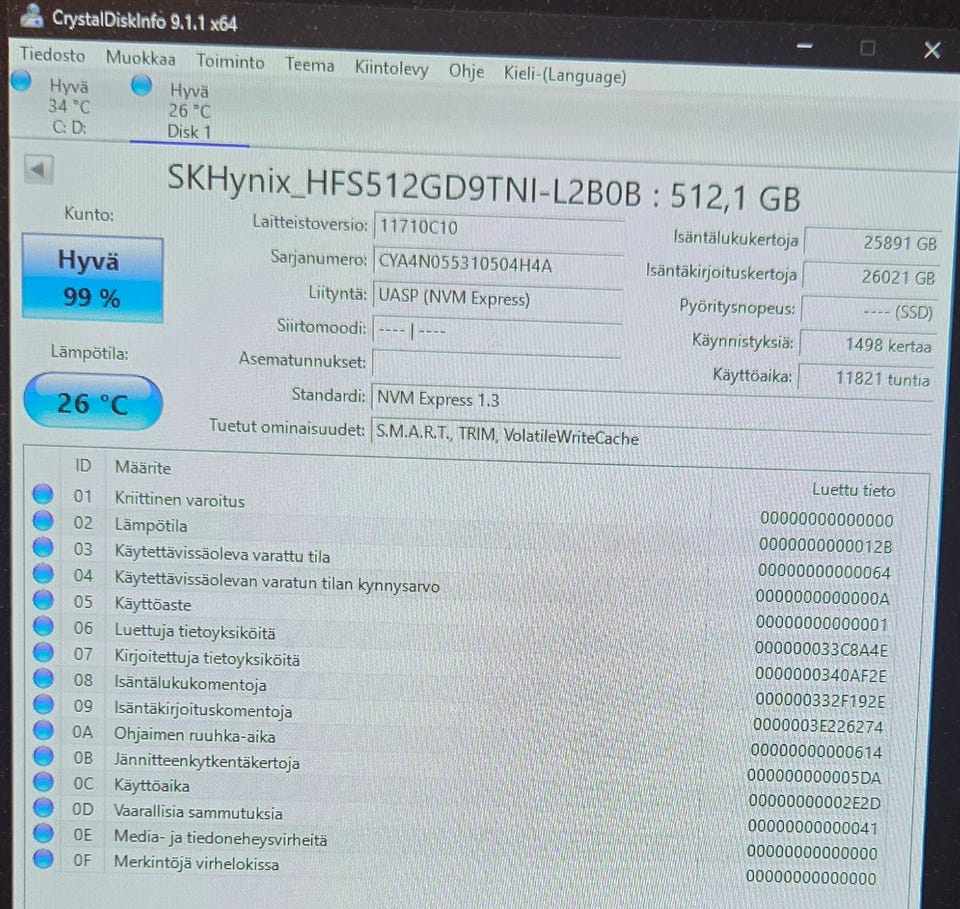This screenshot has width=960, height=909.
Task: Click the Siirtomoodi field
Action: [x=497, y=332]
